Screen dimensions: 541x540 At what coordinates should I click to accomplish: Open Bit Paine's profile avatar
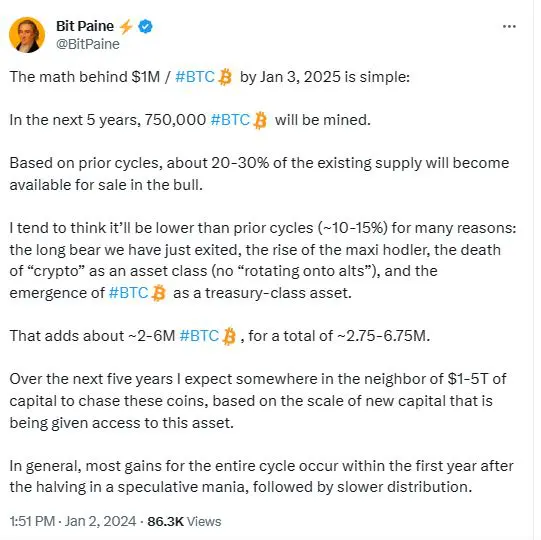point(27,35)
